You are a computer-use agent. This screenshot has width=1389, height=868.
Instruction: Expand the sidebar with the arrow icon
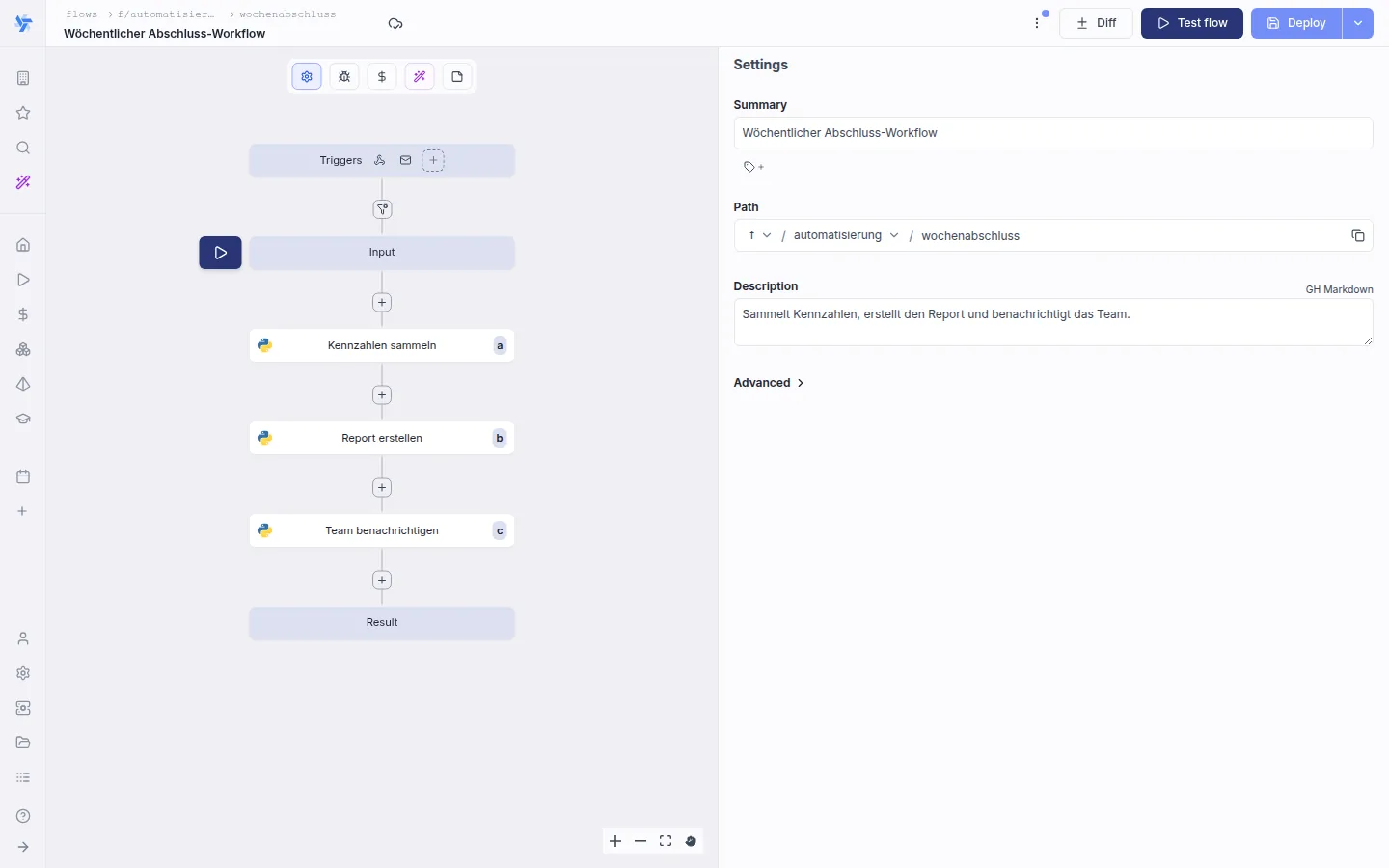[23, 847]
